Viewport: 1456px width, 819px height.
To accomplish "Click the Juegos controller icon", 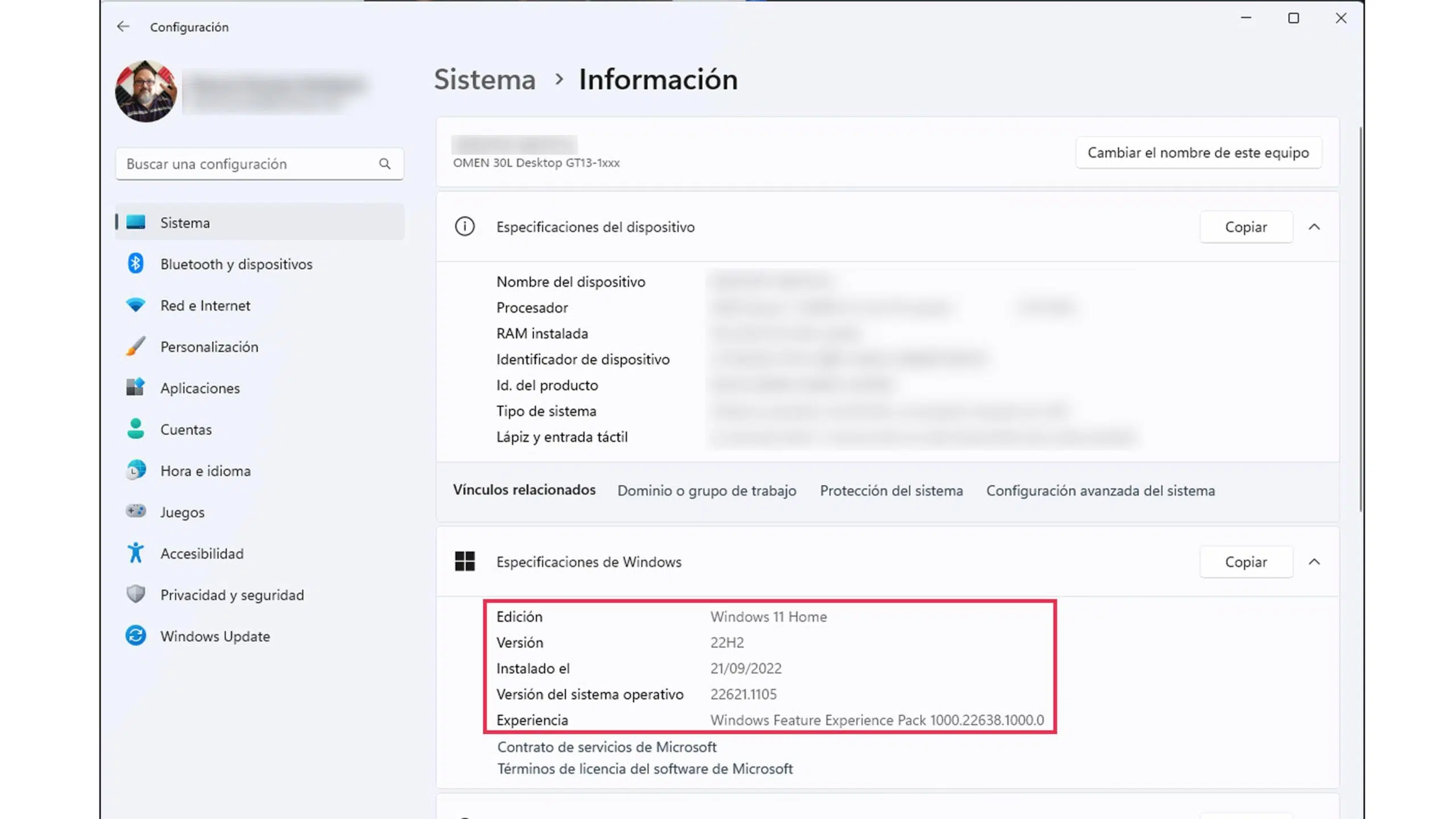I will tap(135, 511).
